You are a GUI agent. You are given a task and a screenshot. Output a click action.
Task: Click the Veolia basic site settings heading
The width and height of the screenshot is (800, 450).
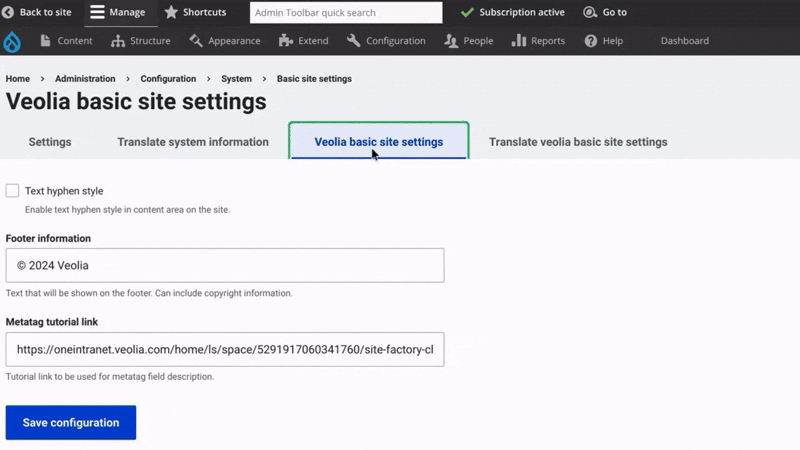136,101
